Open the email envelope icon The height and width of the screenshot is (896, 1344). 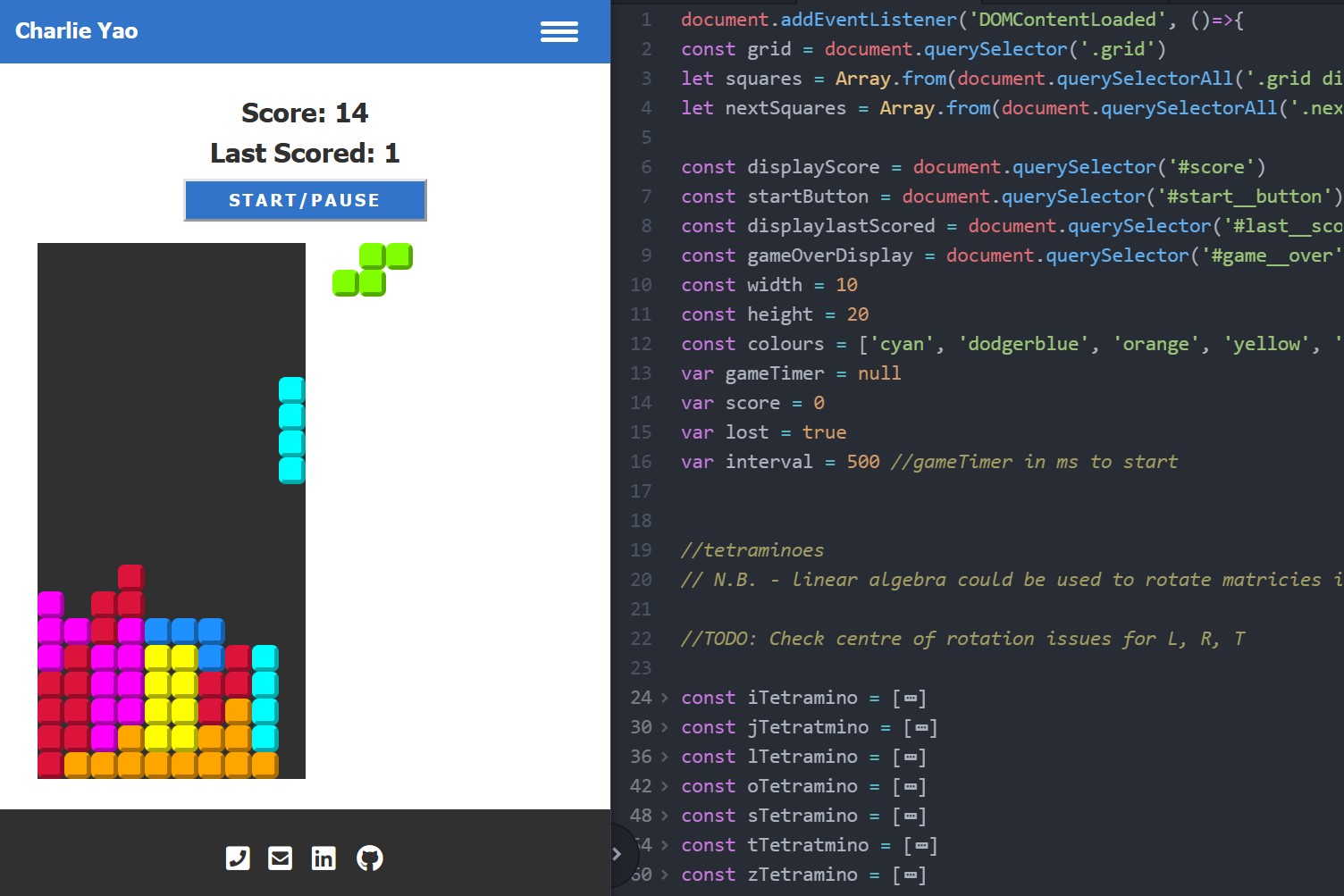tap(281, 858)
